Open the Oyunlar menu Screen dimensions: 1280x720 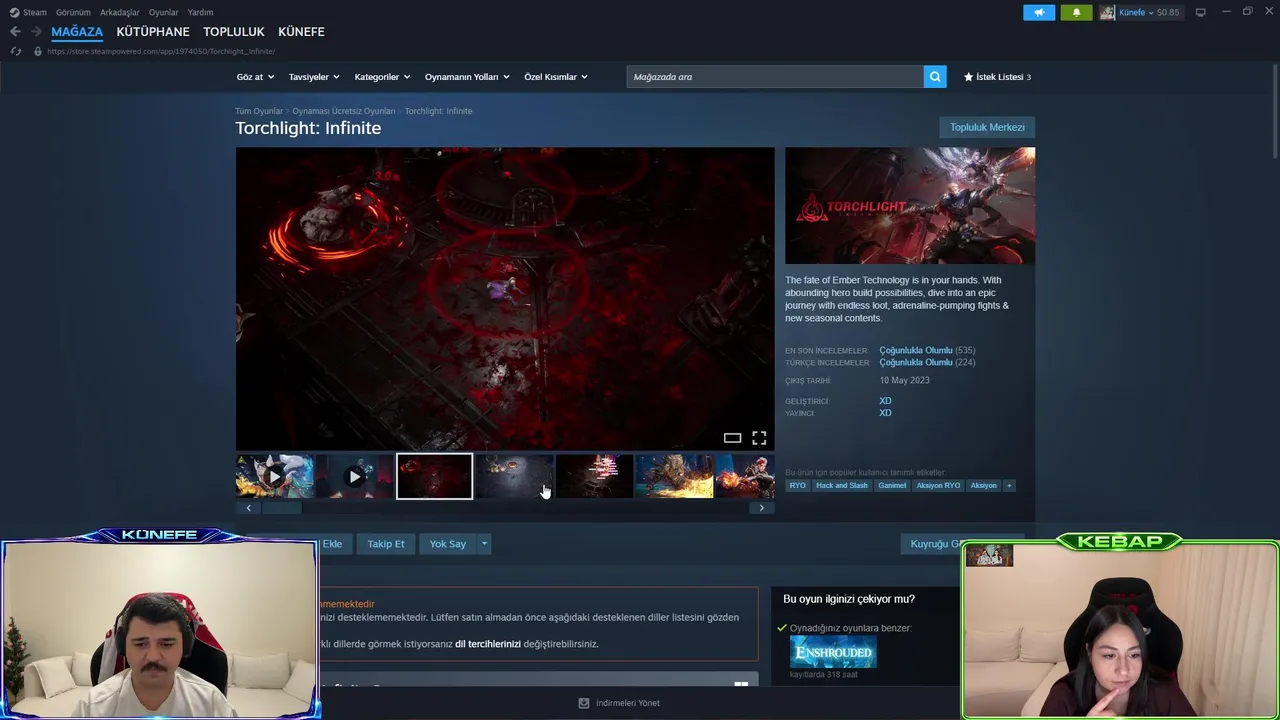pos(164,12)
